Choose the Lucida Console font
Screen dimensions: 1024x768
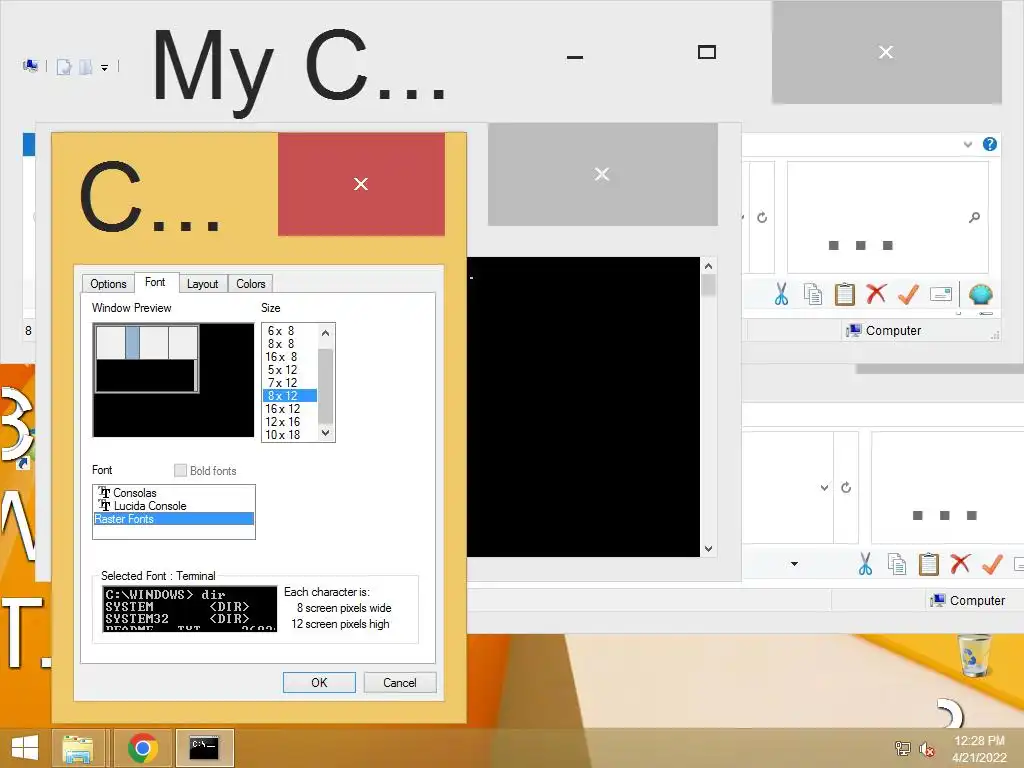pos(174,506)
